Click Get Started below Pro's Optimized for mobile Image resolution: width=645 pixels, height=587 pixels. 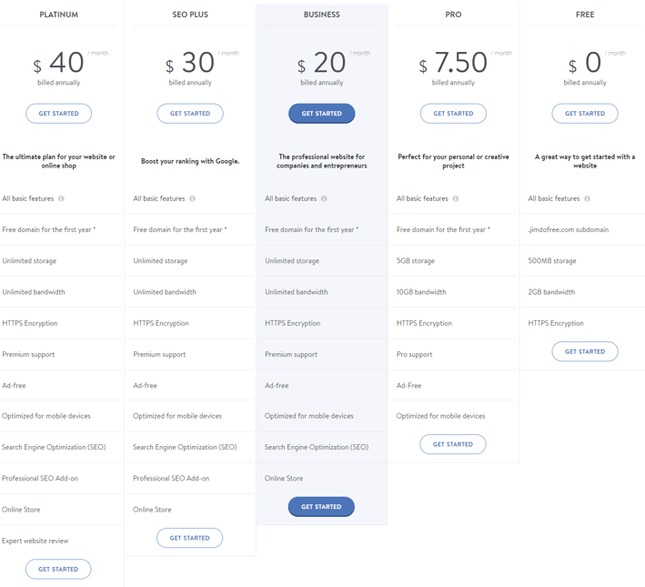pos(453,444)
